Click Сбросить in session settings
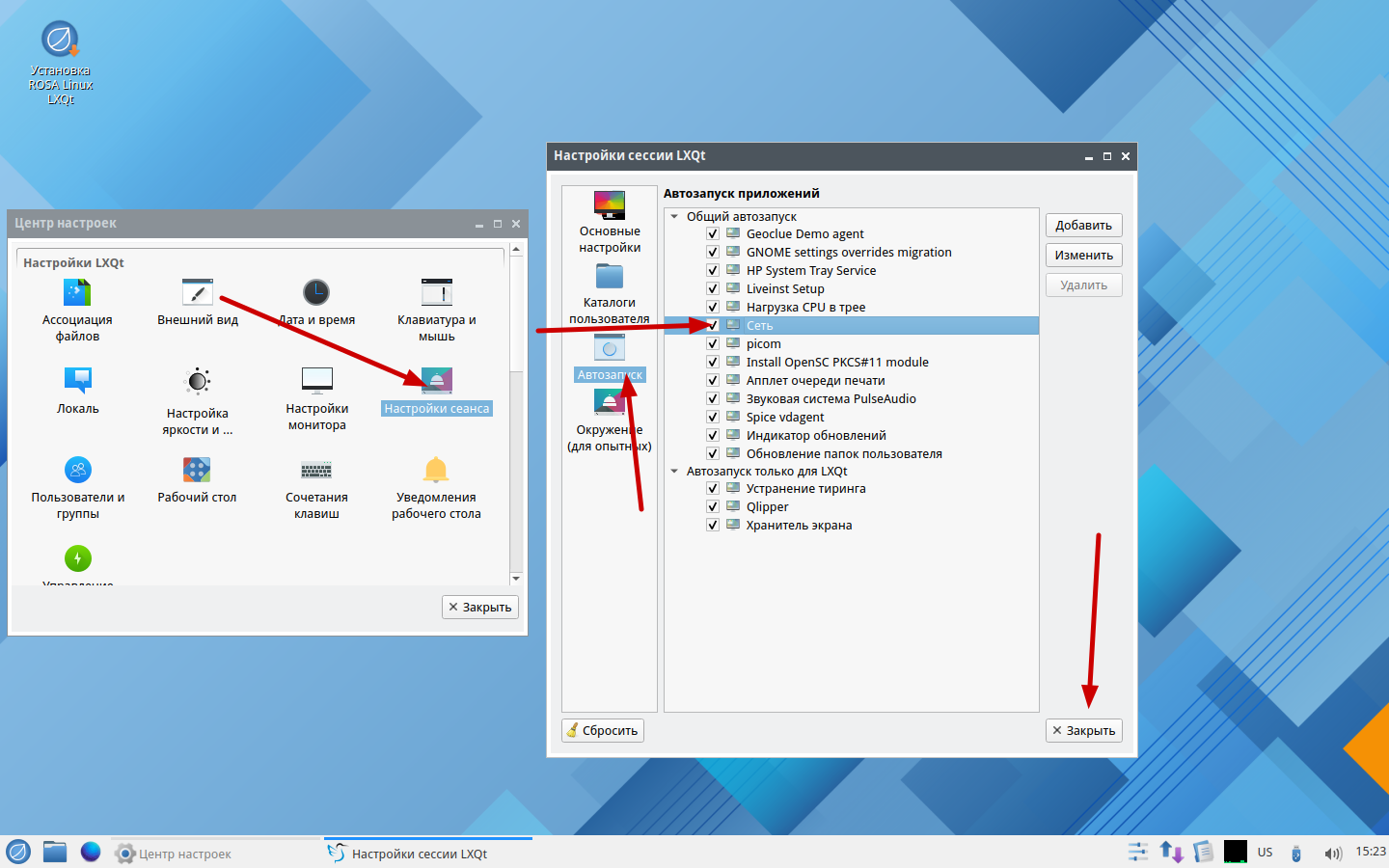Viewport: 1389px width, 868px height. click(603, 731)
